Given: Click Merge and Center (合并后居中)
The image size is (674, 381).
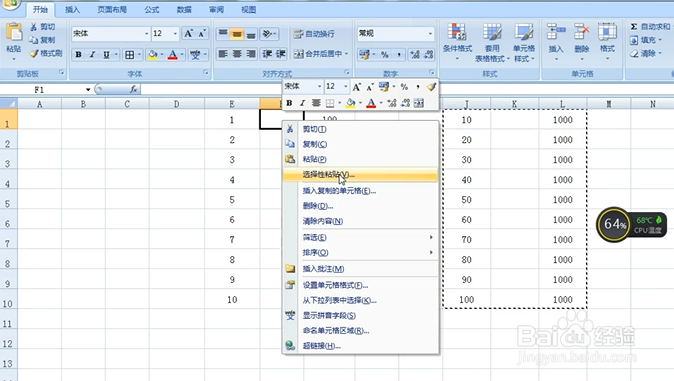Looking at the screenshot, I should 318,54.
